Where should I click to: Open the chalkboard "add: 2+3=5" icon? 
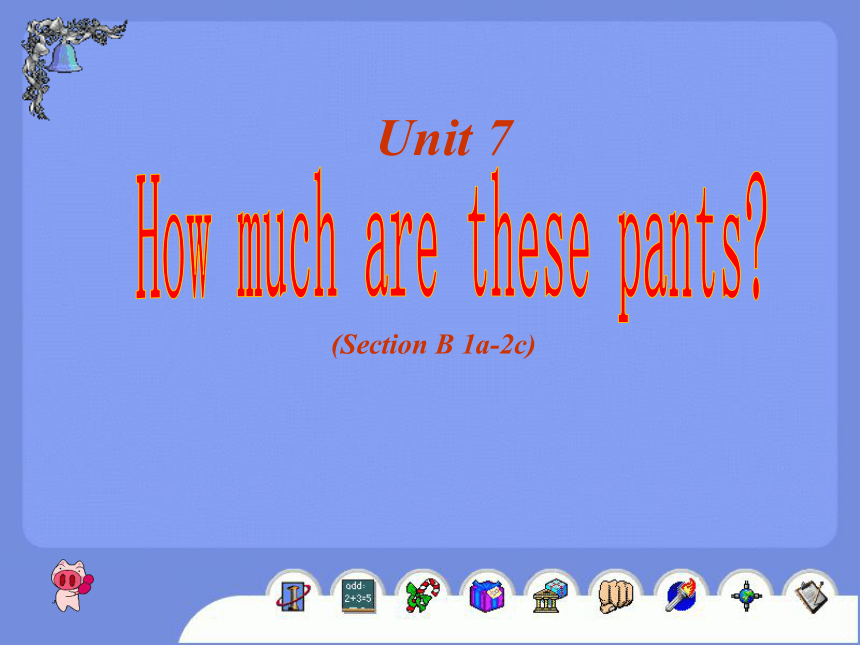[x=358, y=596]
